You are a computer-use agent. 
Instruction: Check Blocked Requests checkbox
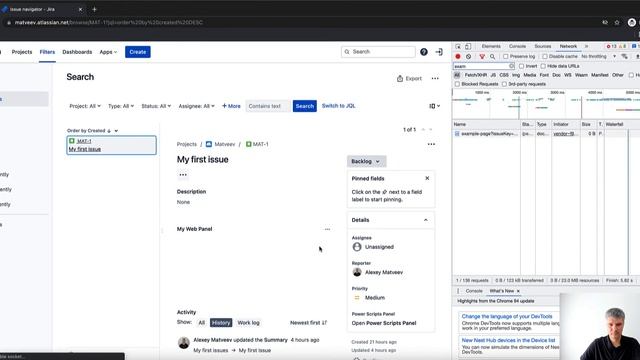(x=457, y=84)
